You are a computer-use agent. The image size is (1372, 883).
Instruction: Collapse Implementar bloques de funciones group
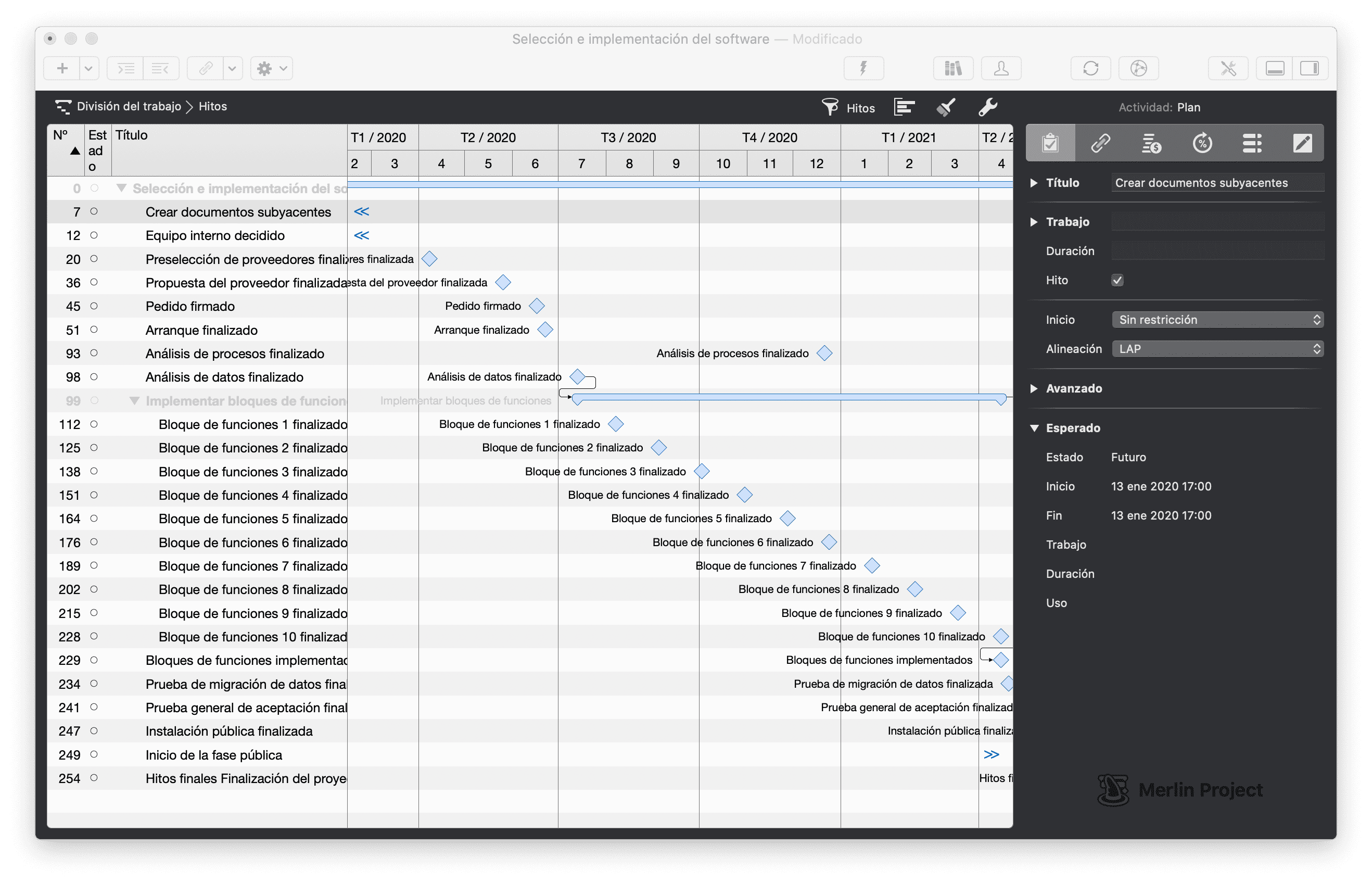click(x=135, y=401)
